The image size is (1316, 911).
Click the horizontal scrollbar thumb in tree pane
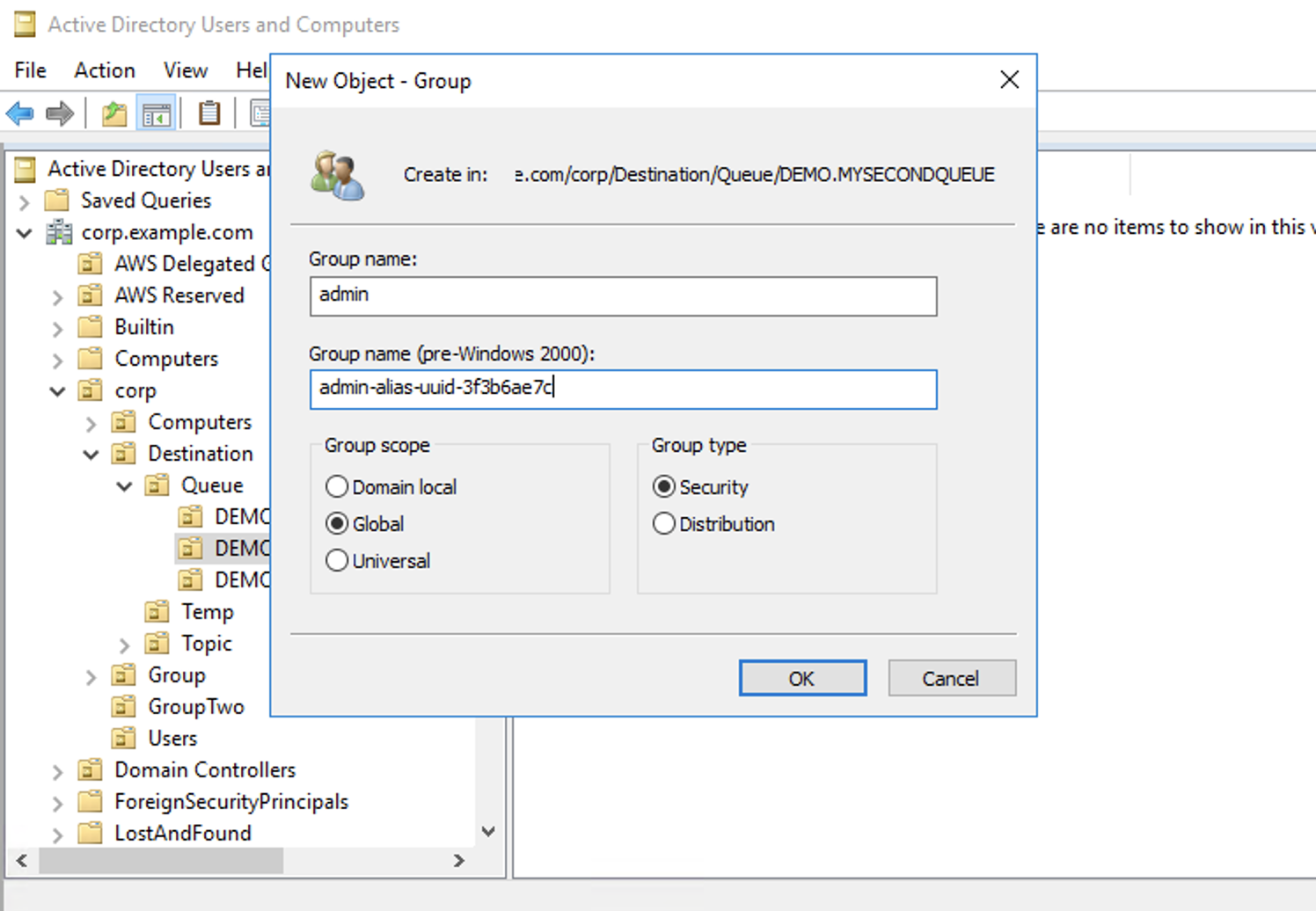(x=160, y=861)
